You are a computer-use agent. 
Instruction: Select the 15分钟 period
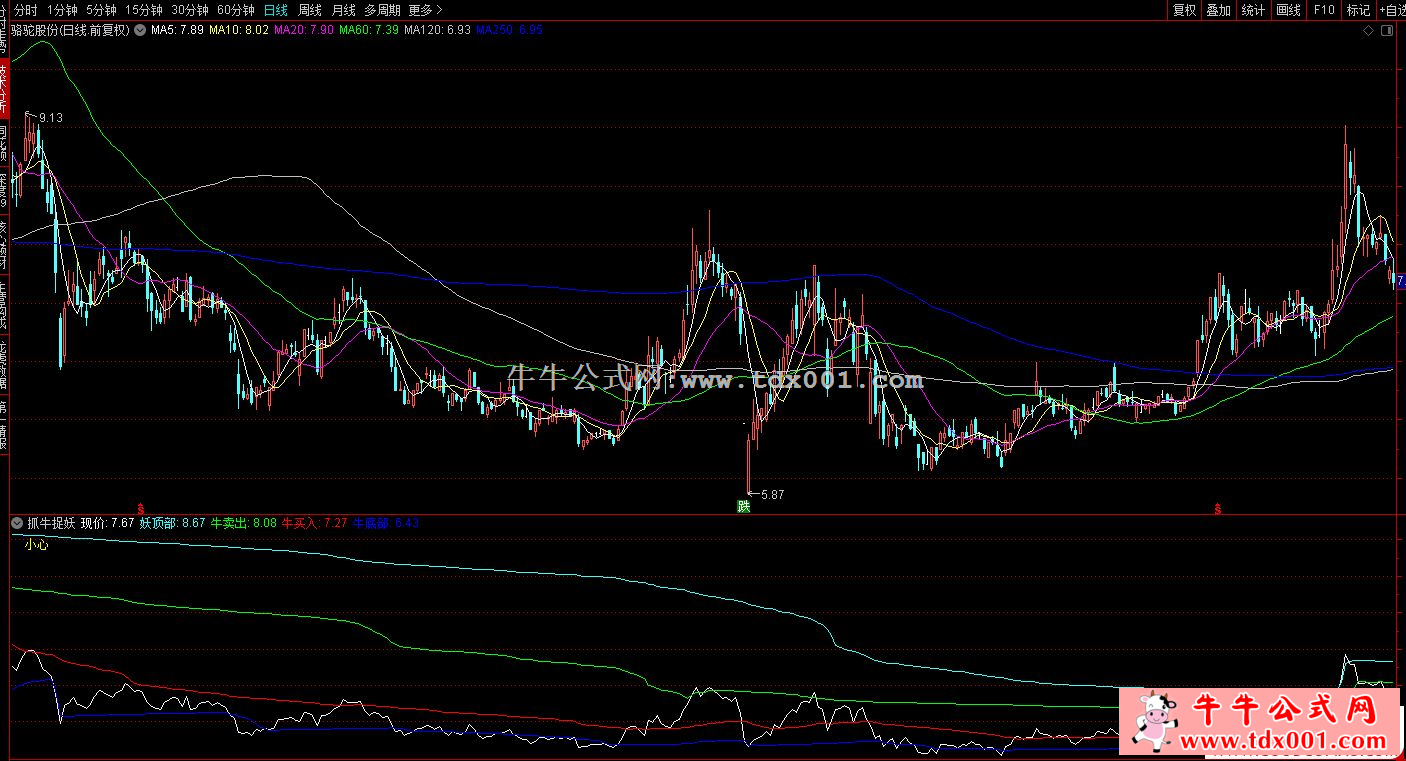click(x=144, y=10)
